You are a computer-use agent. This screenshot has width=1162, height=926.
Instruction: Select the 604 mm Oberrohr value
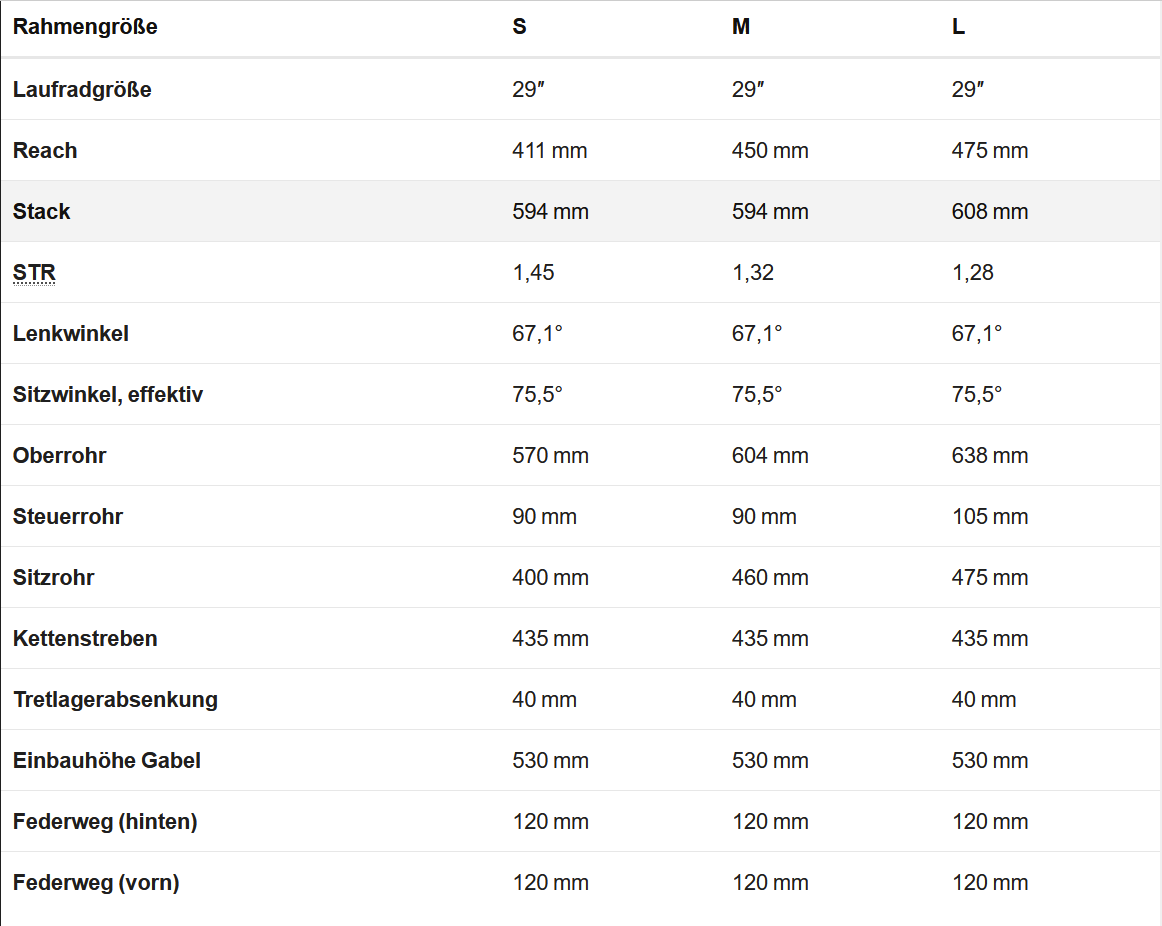770,456
